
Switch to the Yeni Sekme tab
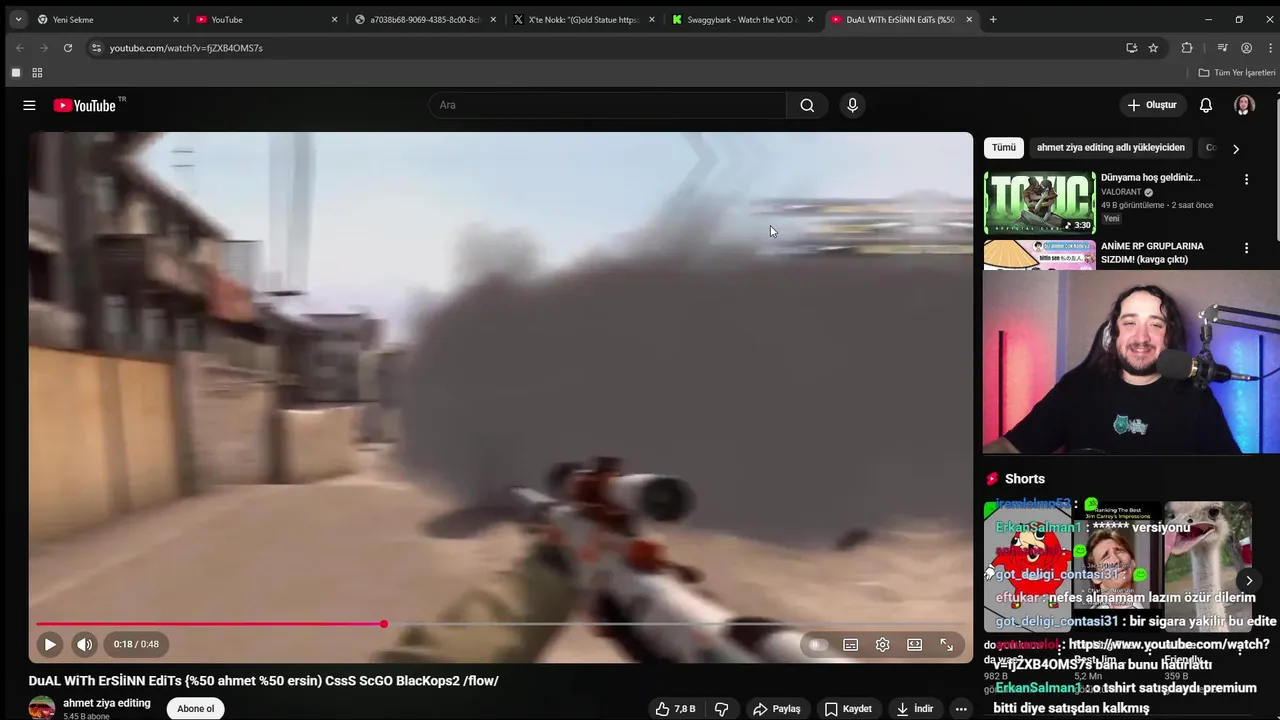pyautogui.click(x=108, y=19)
